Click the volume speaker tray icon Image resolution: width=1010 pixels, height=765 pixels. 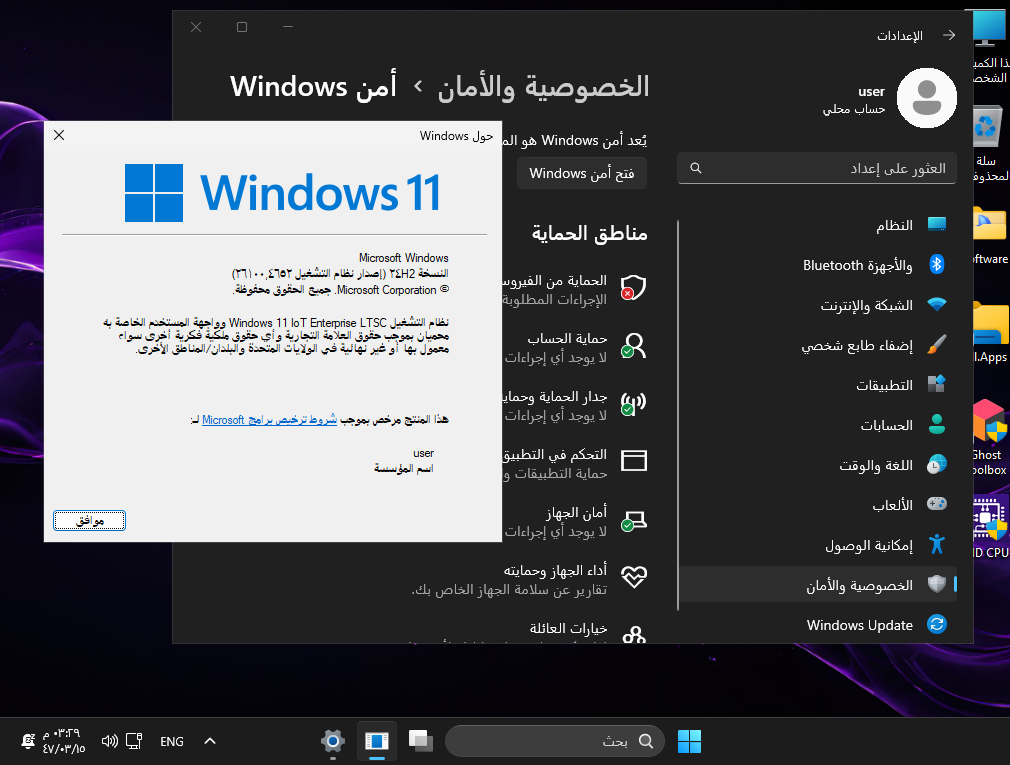110,741
